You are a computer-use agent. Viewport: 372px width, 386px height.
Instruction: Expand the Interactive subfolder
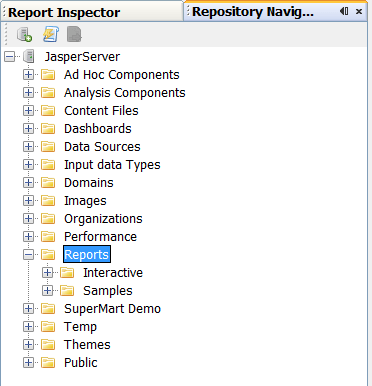(x=48, y=273)
